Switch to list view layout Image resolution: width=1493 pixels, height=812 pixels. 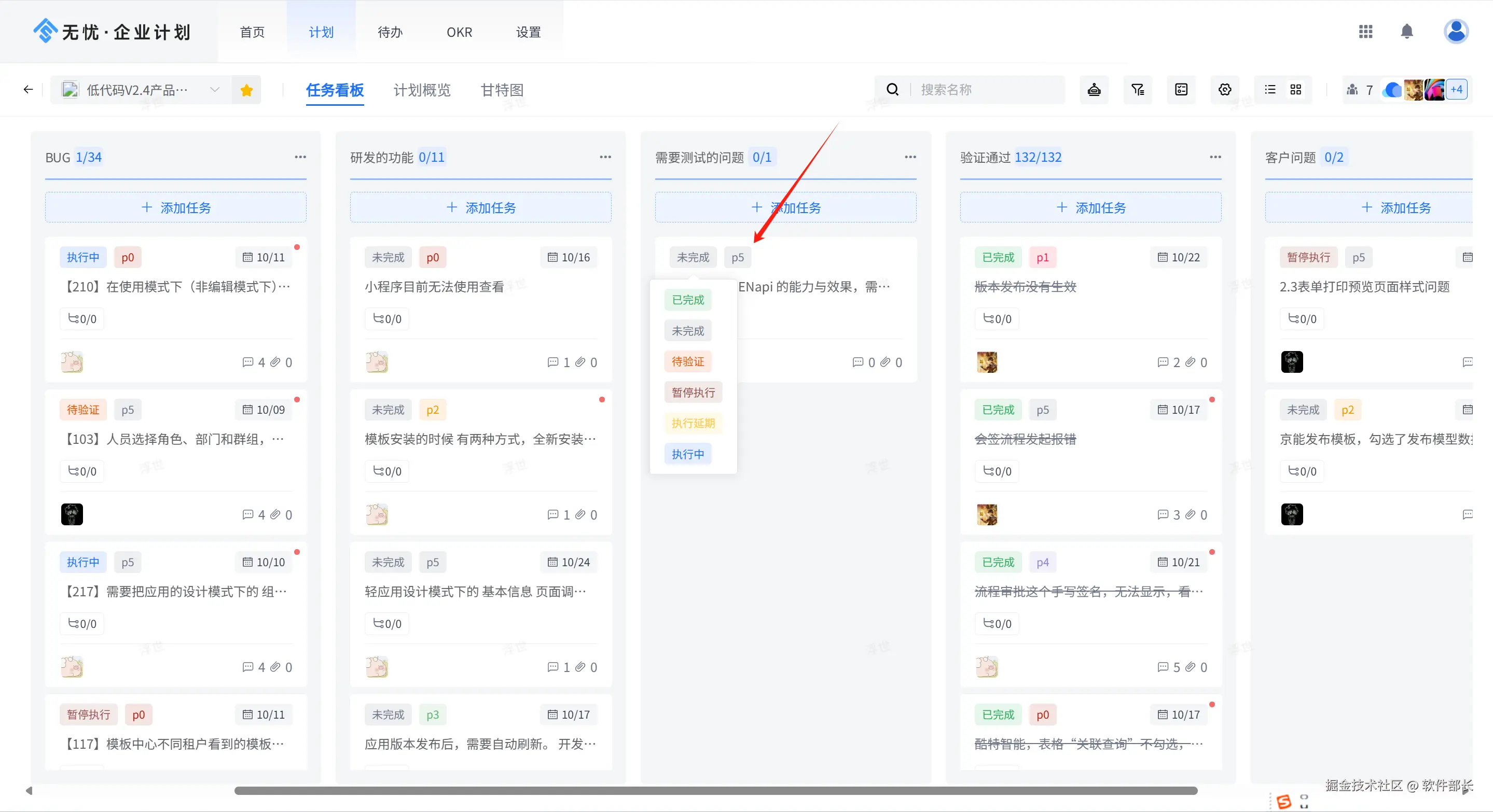point(1270,90)
